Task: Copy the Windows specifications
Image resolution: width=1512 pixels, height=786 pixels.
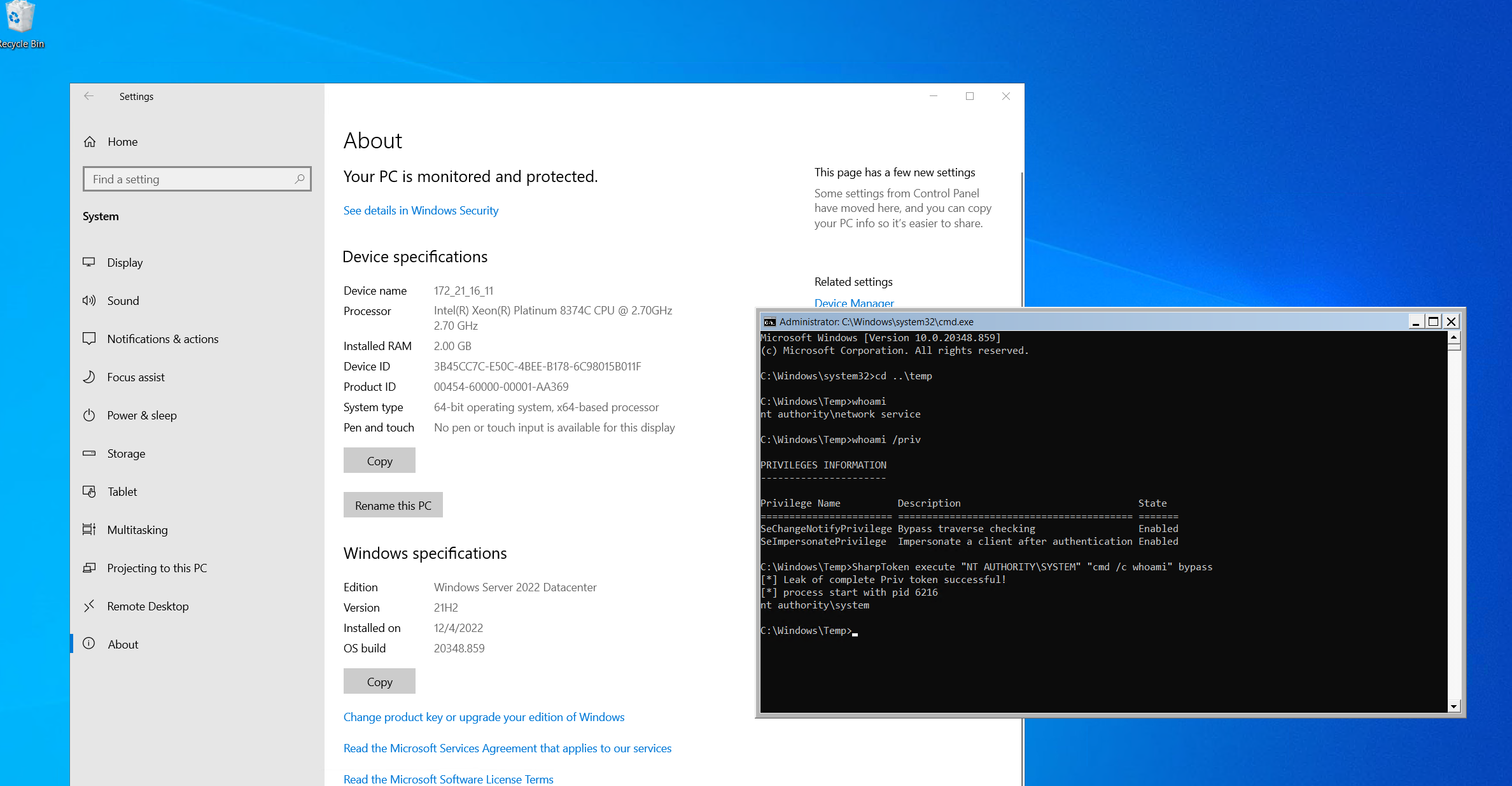Action: (x=379, y=681)
